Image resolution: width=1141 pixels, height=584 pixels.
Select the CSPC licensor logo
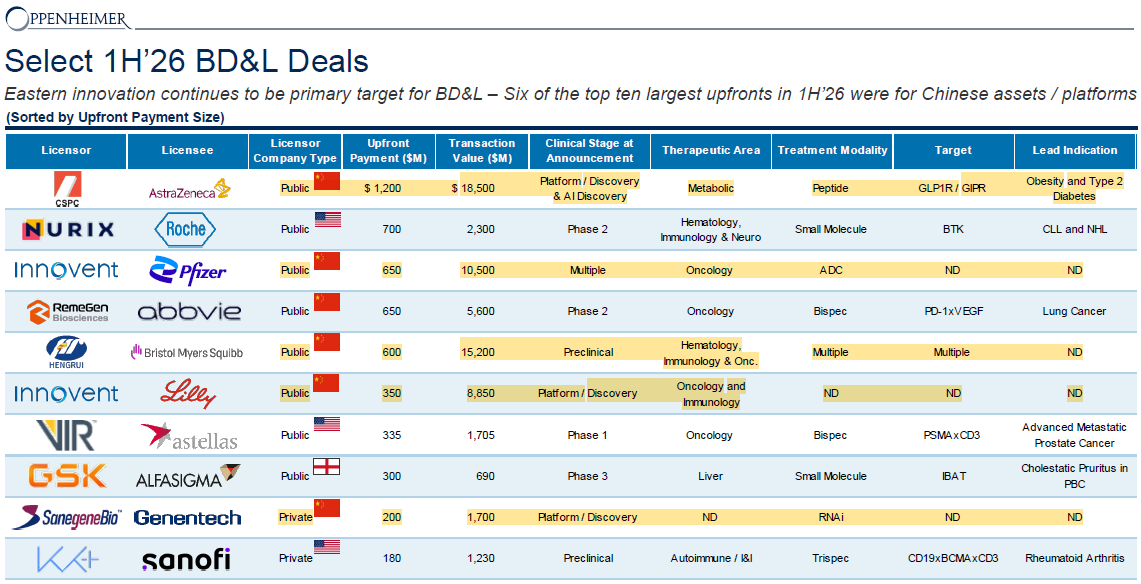tap(67, 189)
